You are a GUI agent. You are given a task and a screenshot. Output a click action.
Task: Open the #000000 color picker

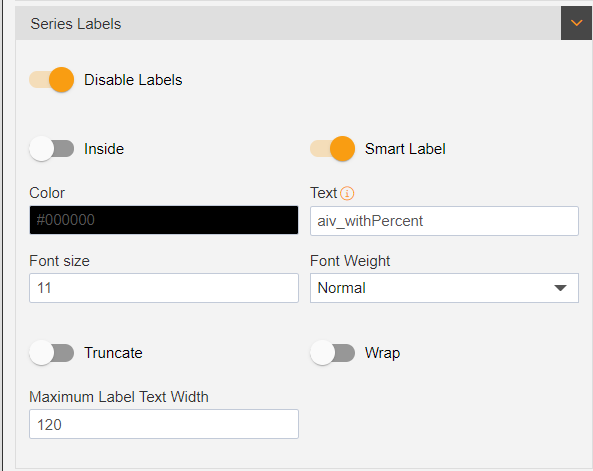(x=164, y=220)
